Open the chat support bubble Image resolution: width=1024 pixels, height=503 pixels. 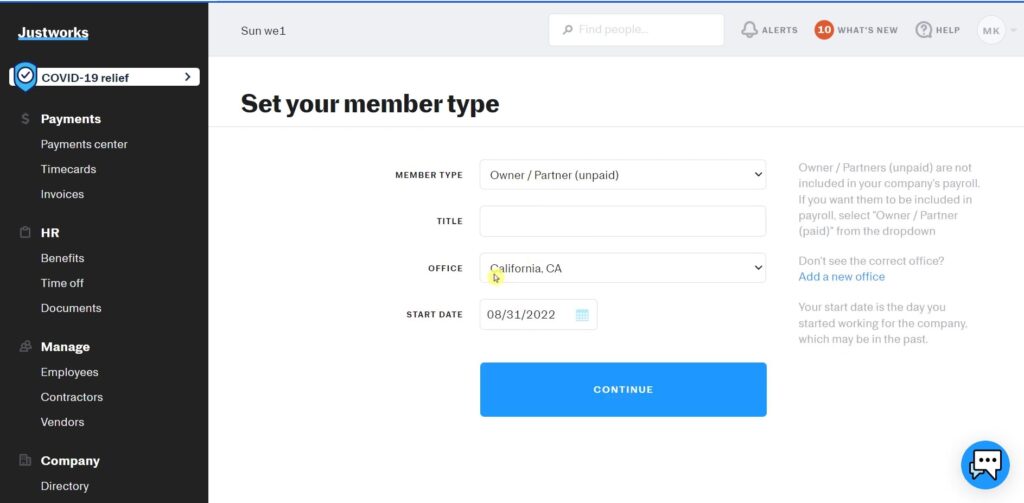[985, 464]
